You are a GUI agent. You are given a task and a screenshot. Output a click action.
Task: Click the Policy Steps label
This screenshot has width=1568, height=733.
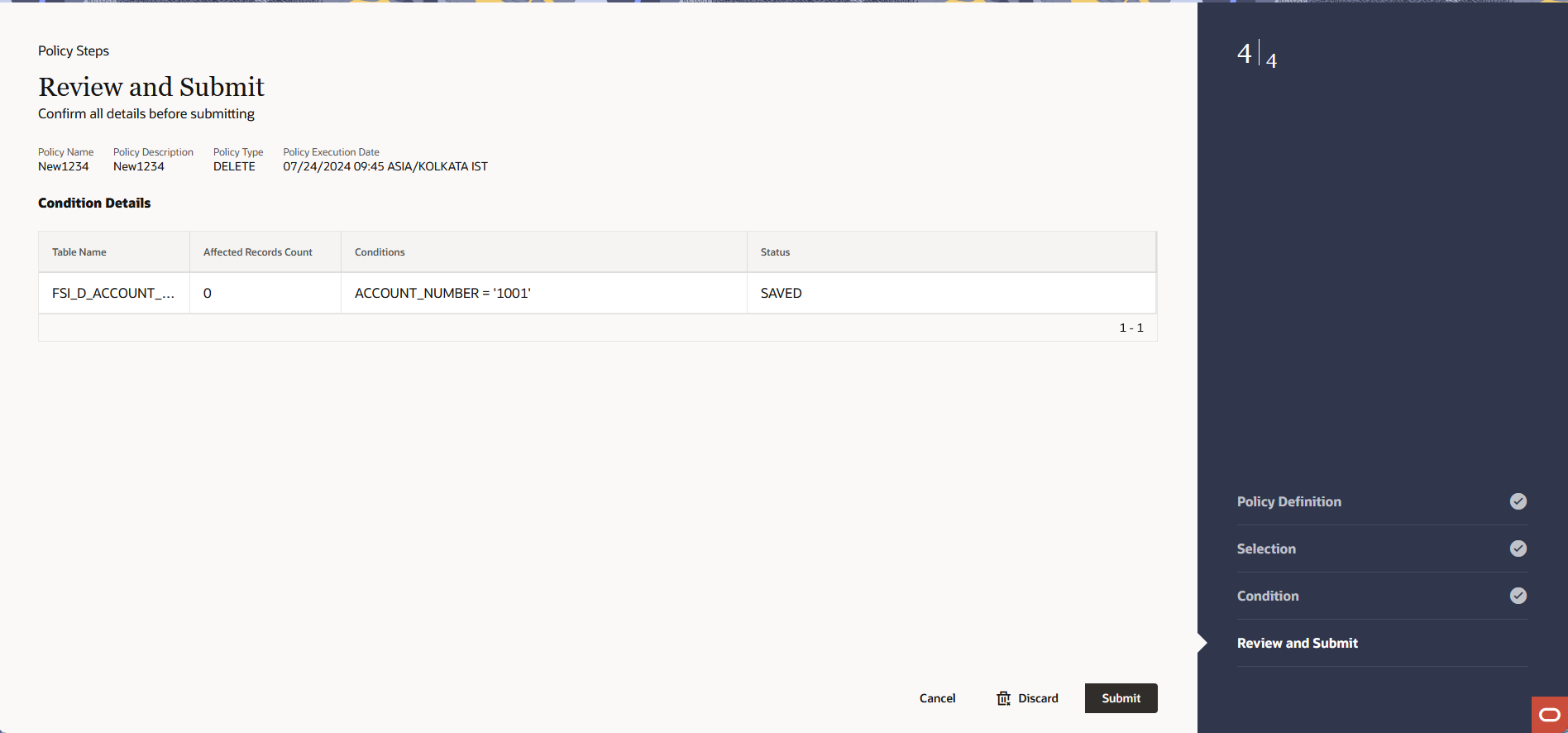74,50
